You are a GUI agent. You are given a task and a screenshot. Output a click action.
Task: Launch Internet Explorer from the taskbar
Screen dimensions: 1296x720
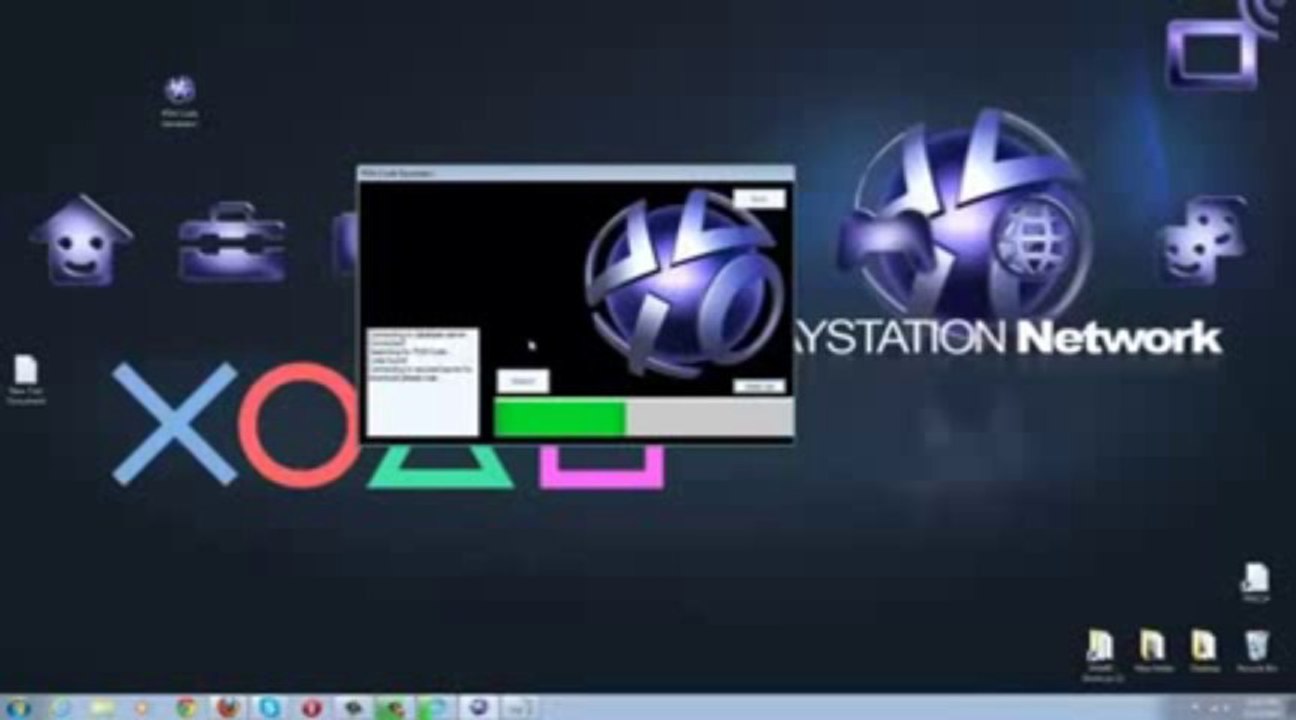[x=62, y=708]
